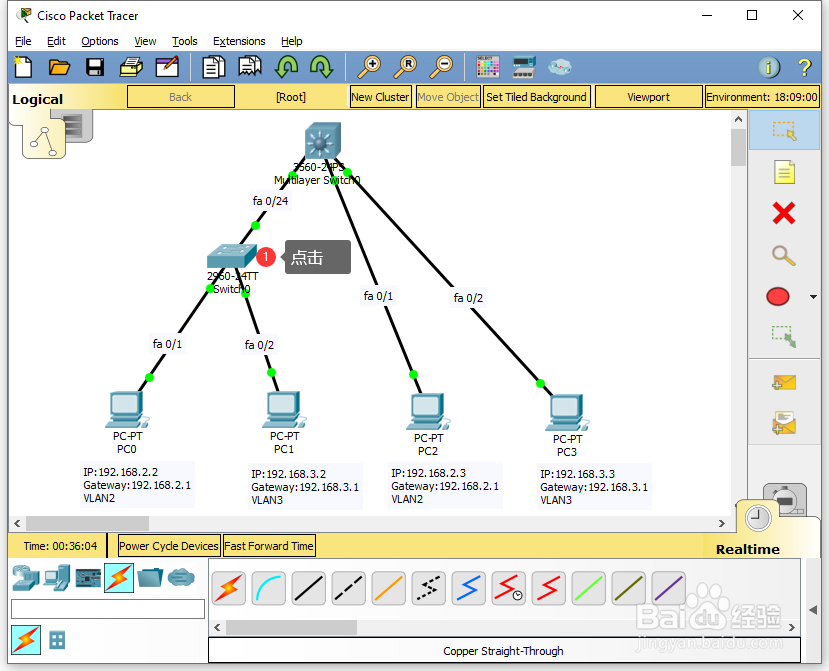
Task: Click the Print icon
Action: click(x=131, y=67)
